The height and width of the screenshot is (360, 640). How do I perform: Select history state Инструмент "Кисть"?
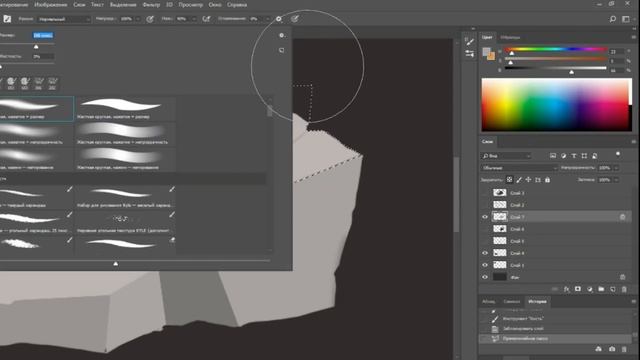523,318
